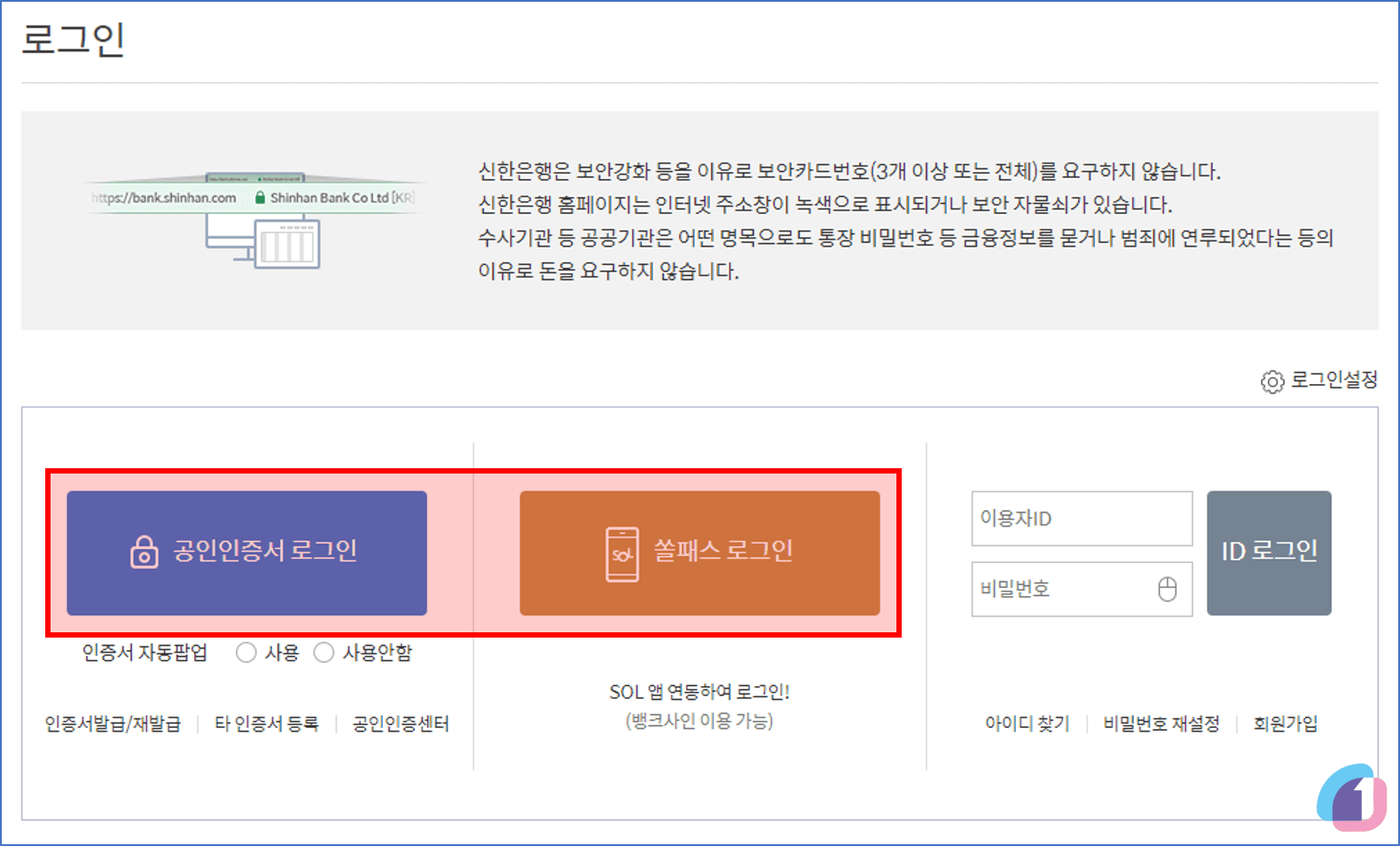Click the ID 로그인 button

tap(1269, 552)
